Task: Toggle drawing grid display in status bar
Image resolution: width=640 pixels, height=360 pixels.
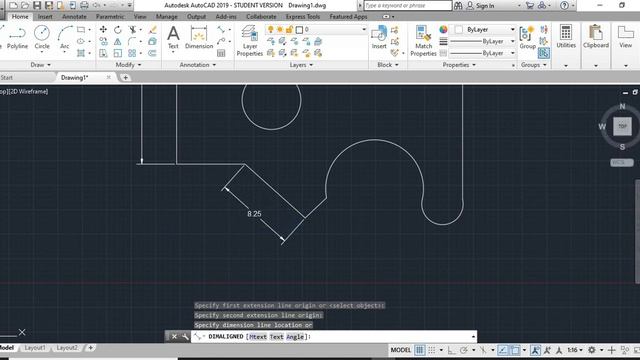Action: (419, 350)
